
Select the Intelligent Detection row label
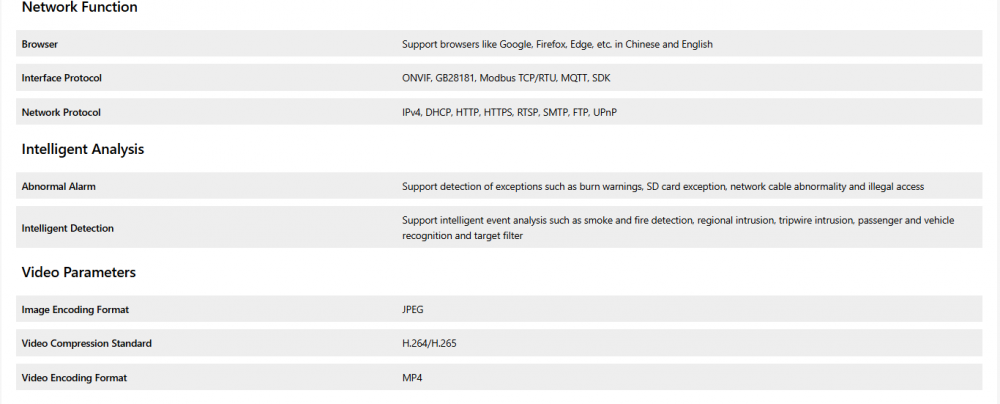coord(68,228)
